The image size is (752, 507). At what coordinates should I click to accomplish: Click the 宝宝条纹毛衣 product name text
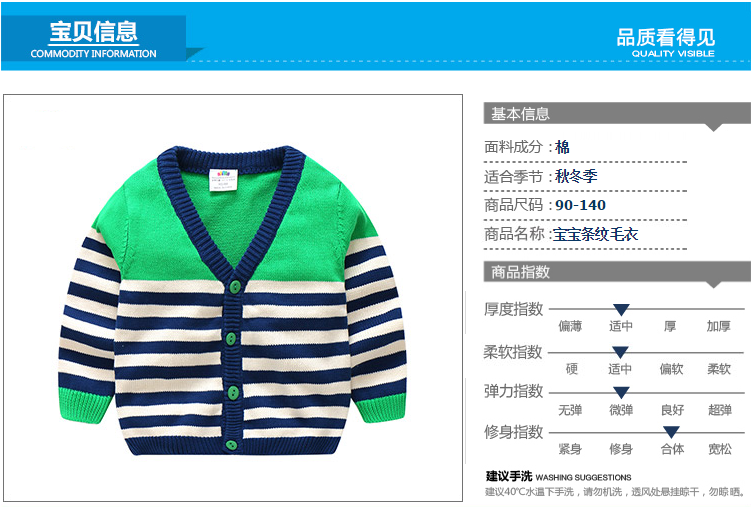coord(596,235)
